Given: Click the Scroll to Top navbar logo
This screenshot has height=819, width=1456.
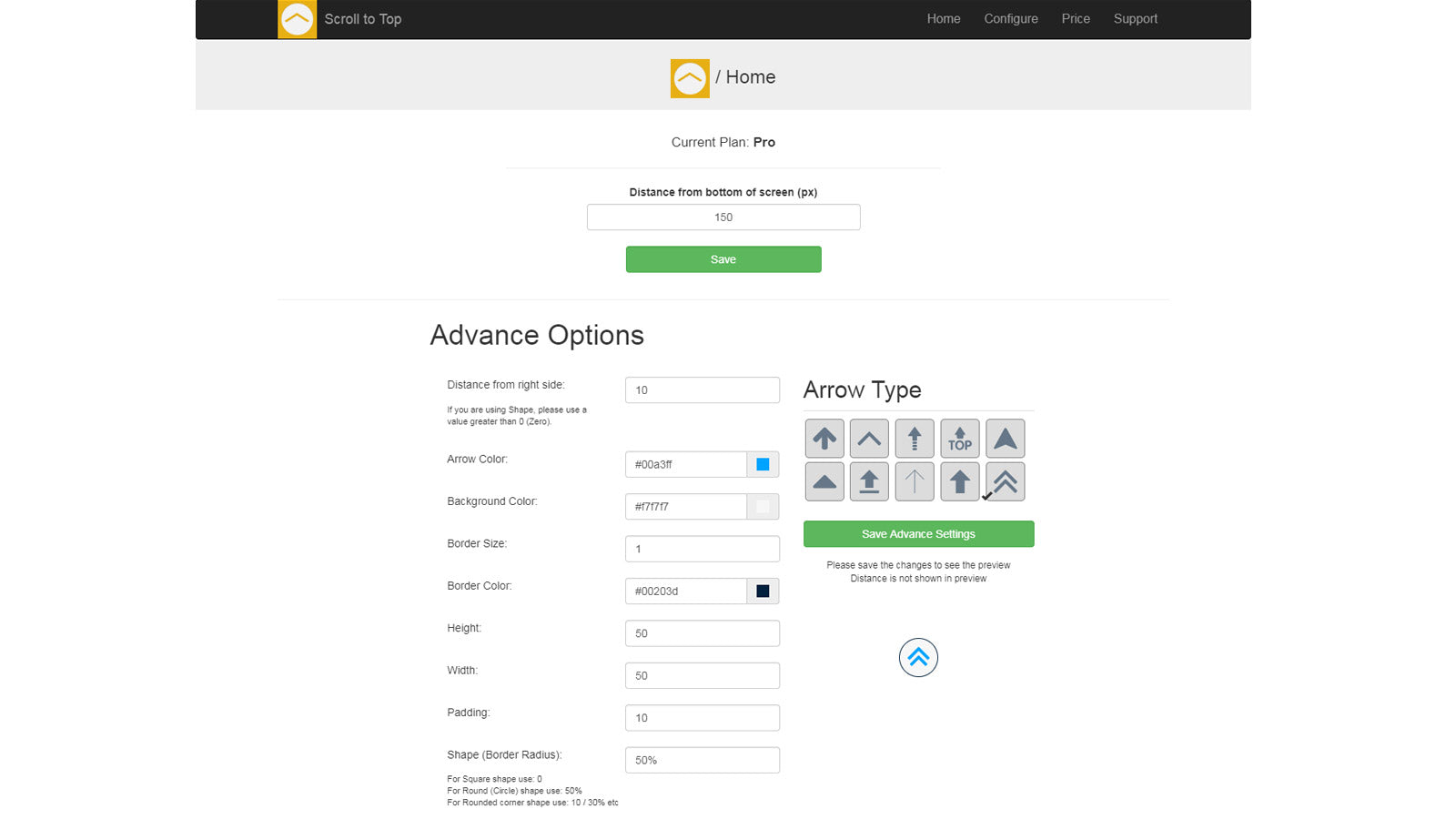Looking at the screenshot, I should click(297, 19).
